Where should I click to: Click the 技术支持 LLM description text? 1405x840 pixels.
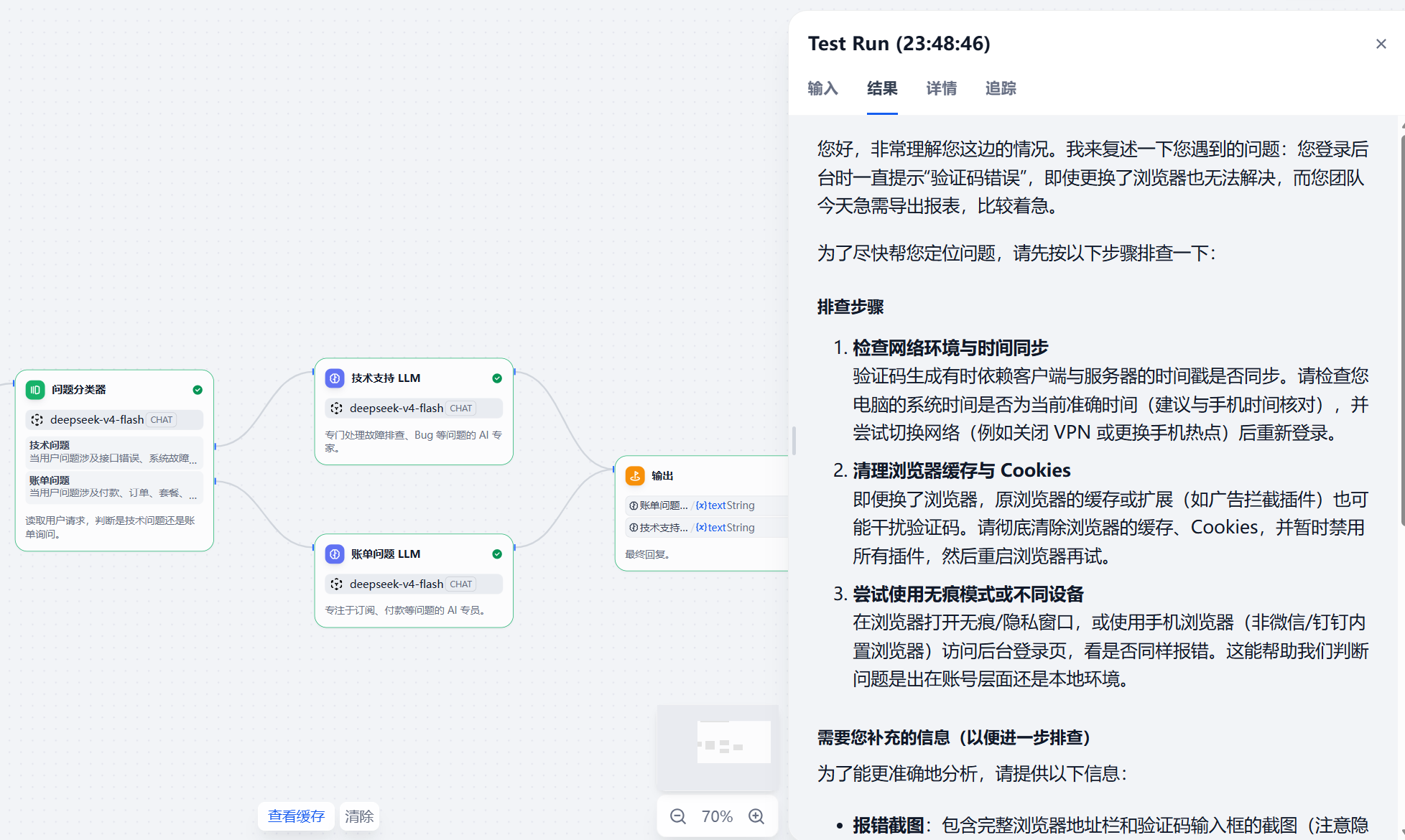[414, 442]
